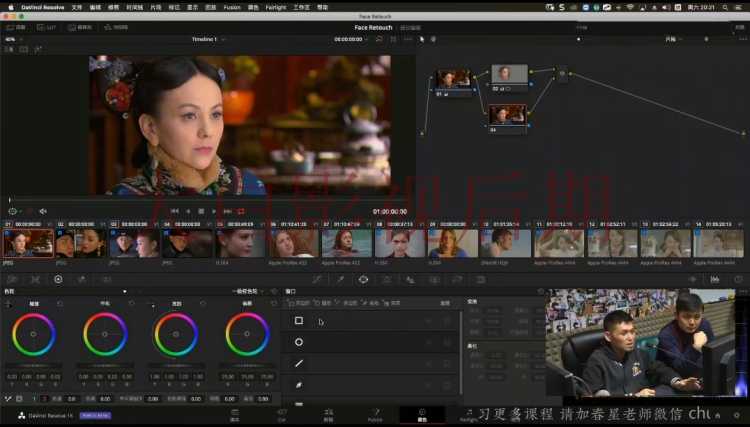
Task: Open the 3D stereoscopic palette
Action: coord(481,279)
